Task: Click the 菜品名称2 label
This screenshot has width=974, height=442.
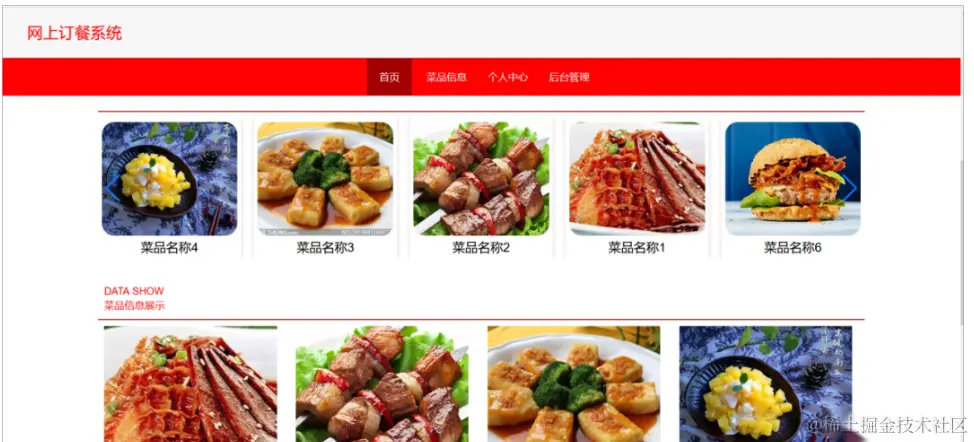Action: [481, 248]
